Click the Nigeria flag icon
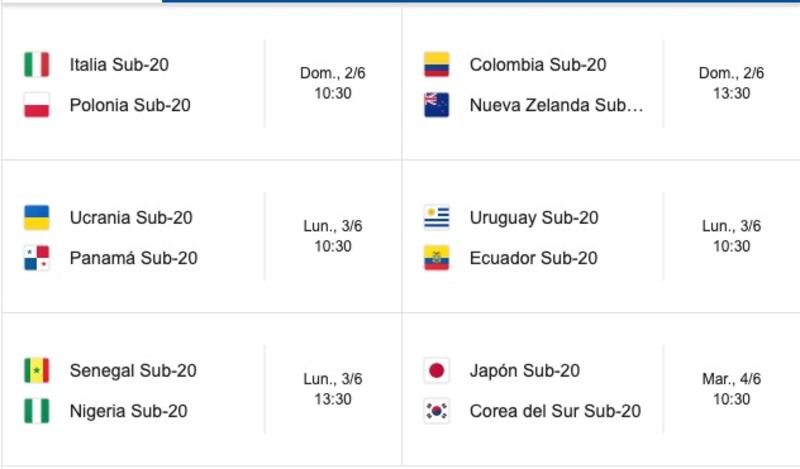The width and height of the screenshot is (800, 469). 37,411
